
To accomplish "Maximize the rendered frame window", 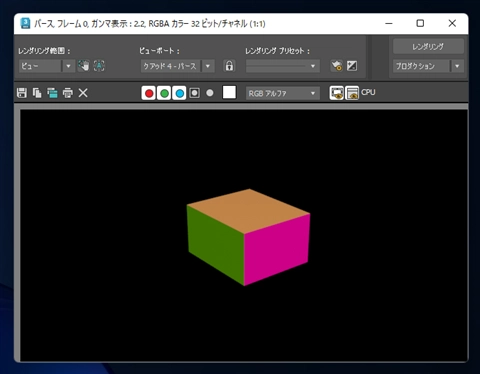I will coord(420,23).
